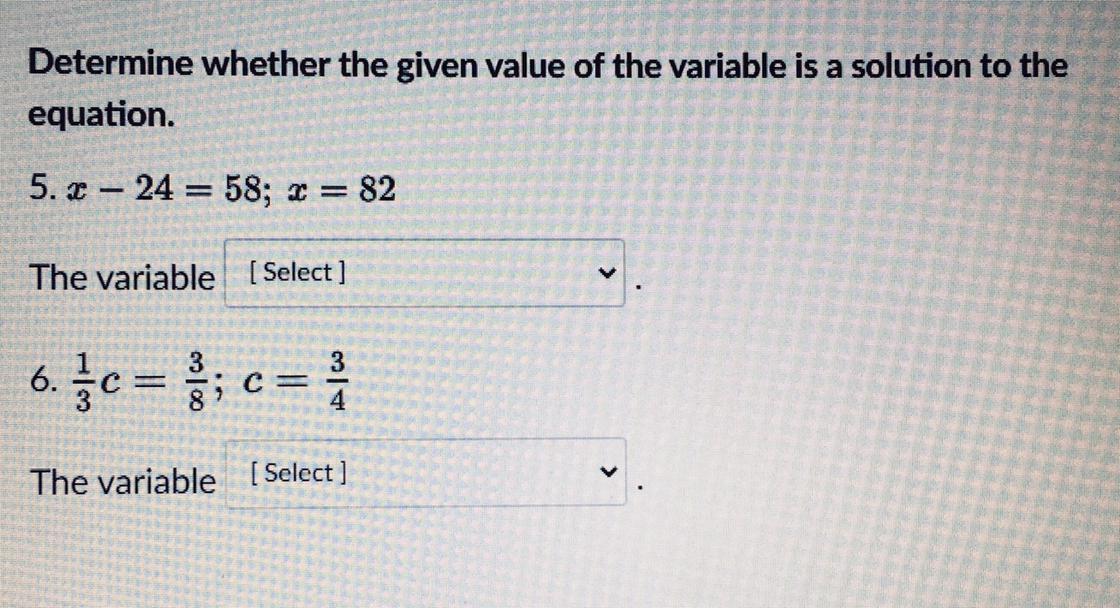Click the instruction heading starting with Determine
1120x608 pixels.
coord(547,89)
